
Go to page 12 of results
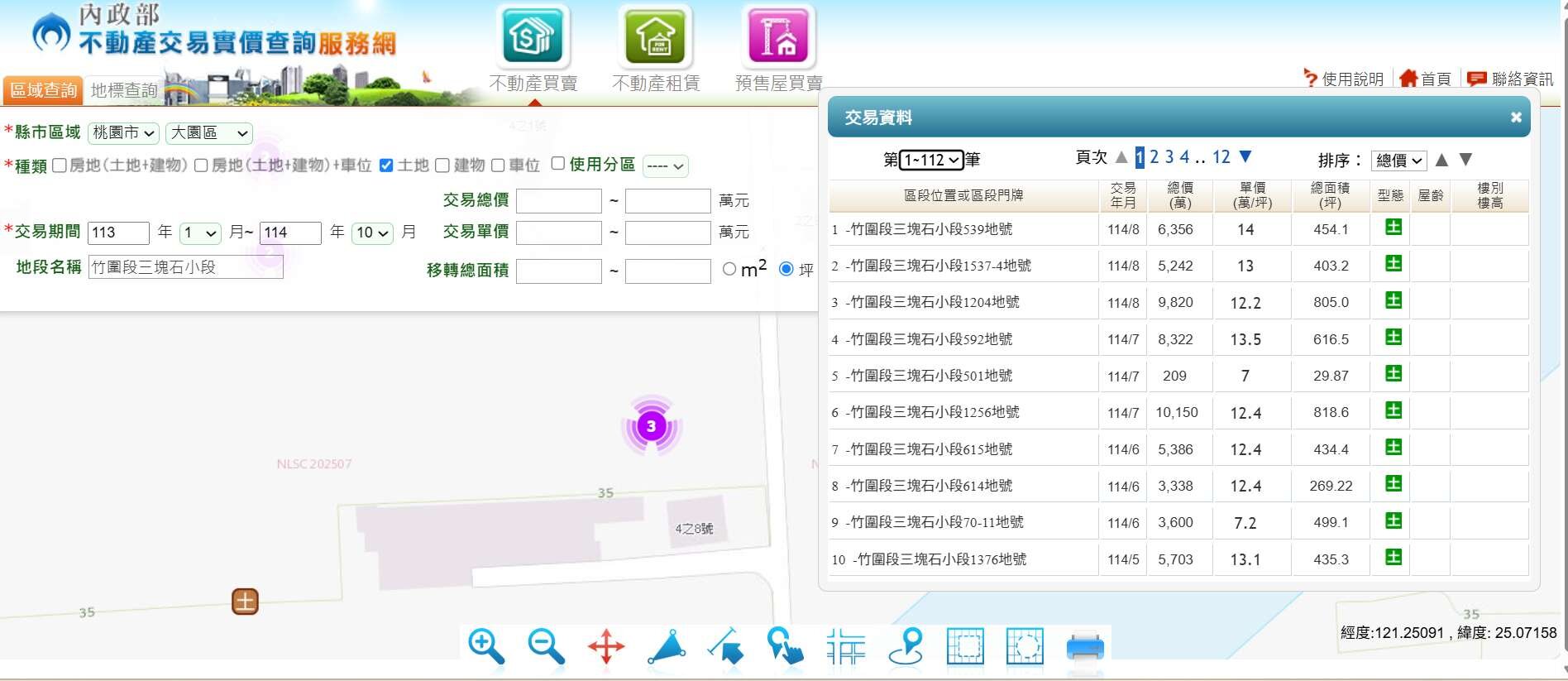(x=1221, y=157)
